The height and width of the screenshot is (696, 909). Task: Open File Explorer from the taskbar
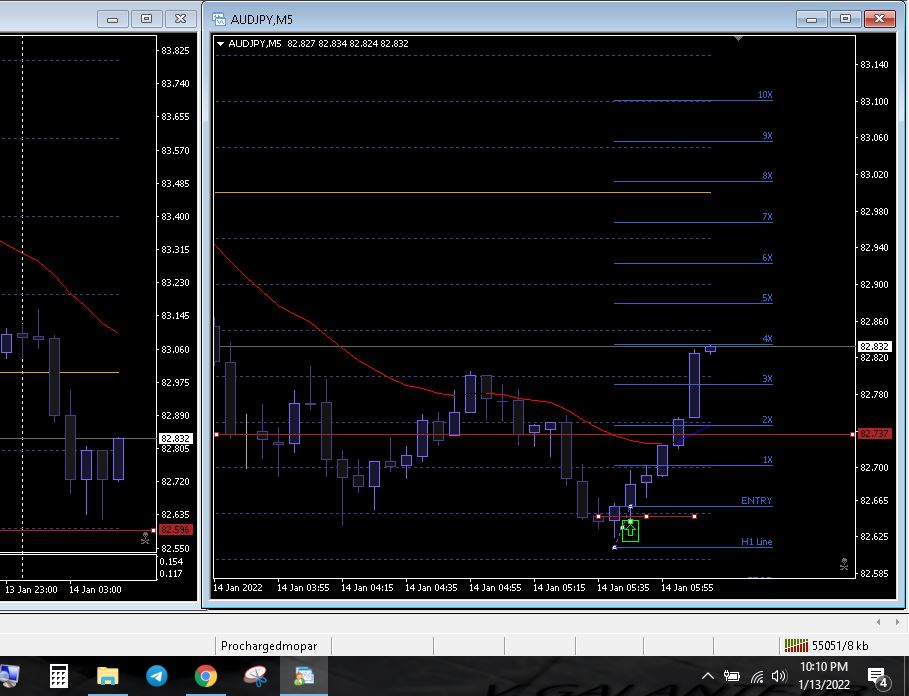pyautogui.click(x=108, y=677)
